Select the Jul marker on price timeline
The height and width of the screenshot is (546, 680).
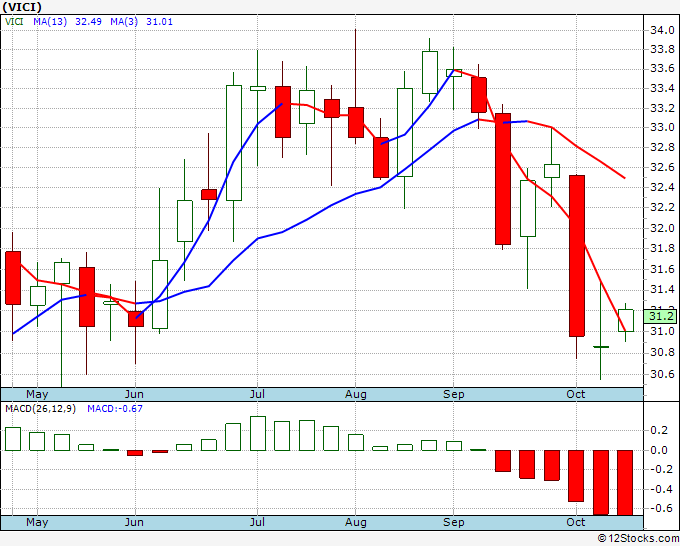point(257,394)
